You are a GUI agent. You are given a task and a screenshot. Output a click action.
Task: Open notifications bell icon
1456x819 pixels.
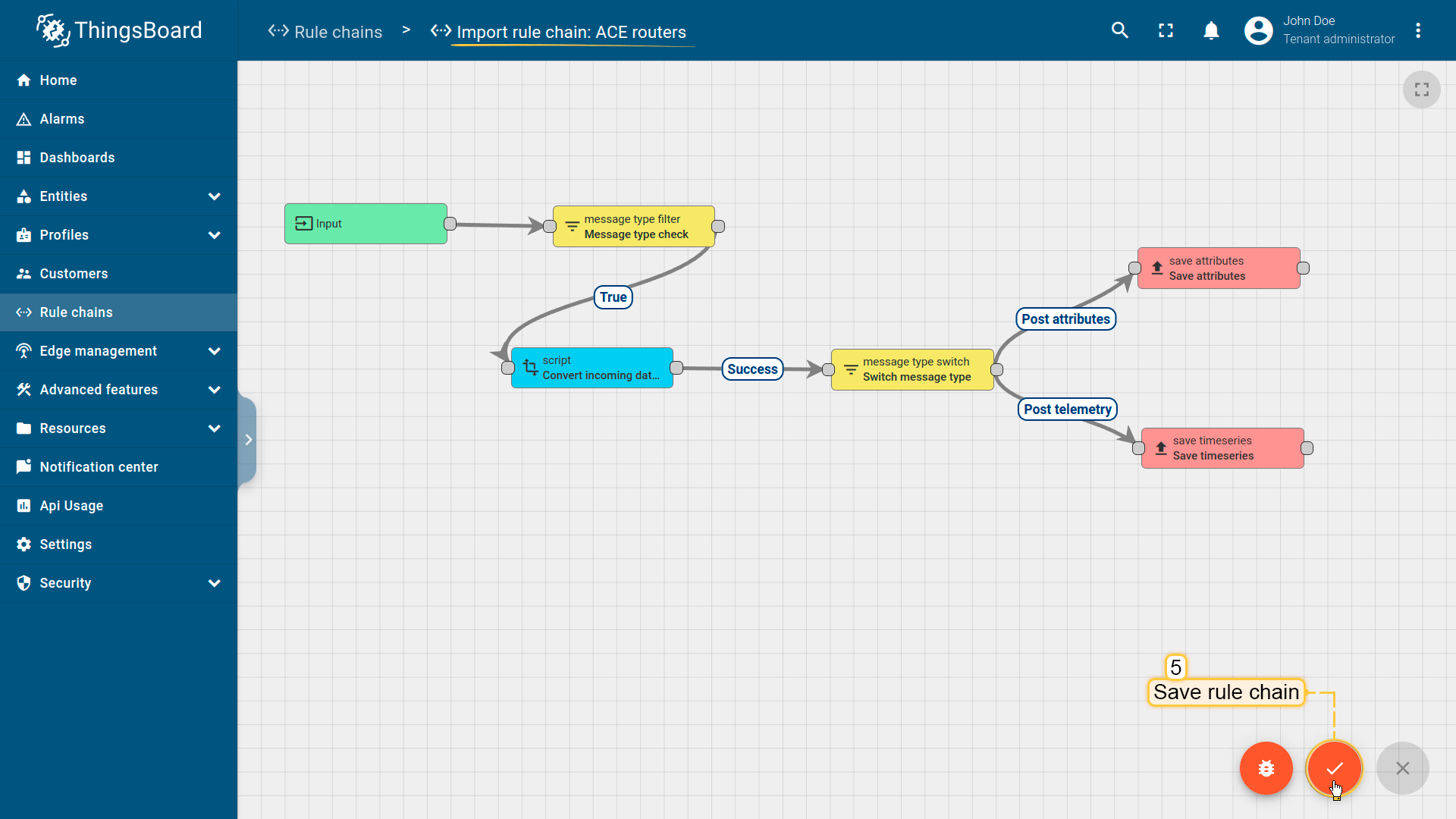[x=1211, y=30]
